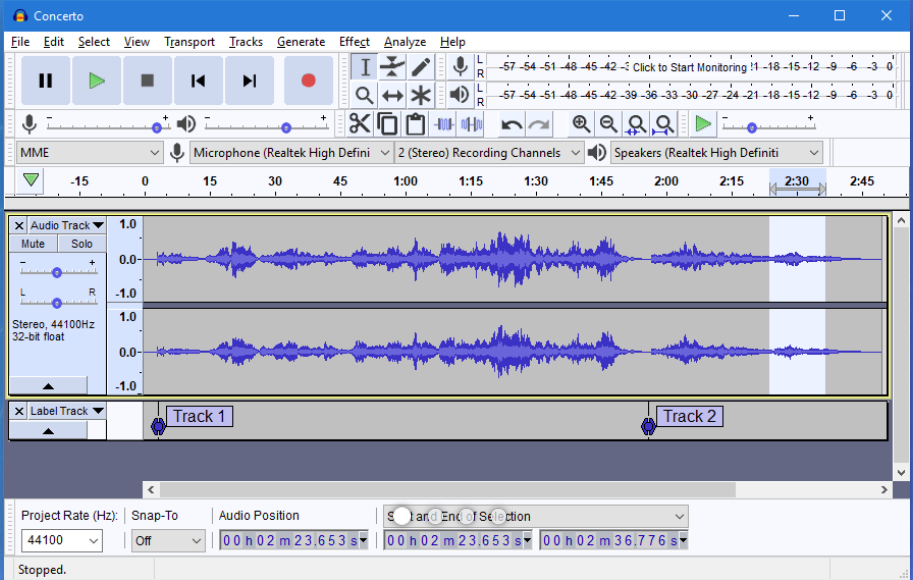Click the Redo arrow icon
Viewport: 913px width, 580px height.
[539, 124]
